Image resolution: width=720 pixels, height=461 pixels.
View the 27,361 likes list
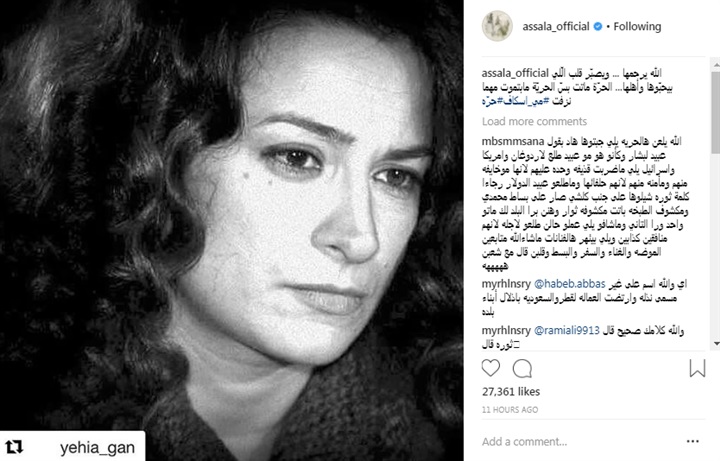click(511, 392)
